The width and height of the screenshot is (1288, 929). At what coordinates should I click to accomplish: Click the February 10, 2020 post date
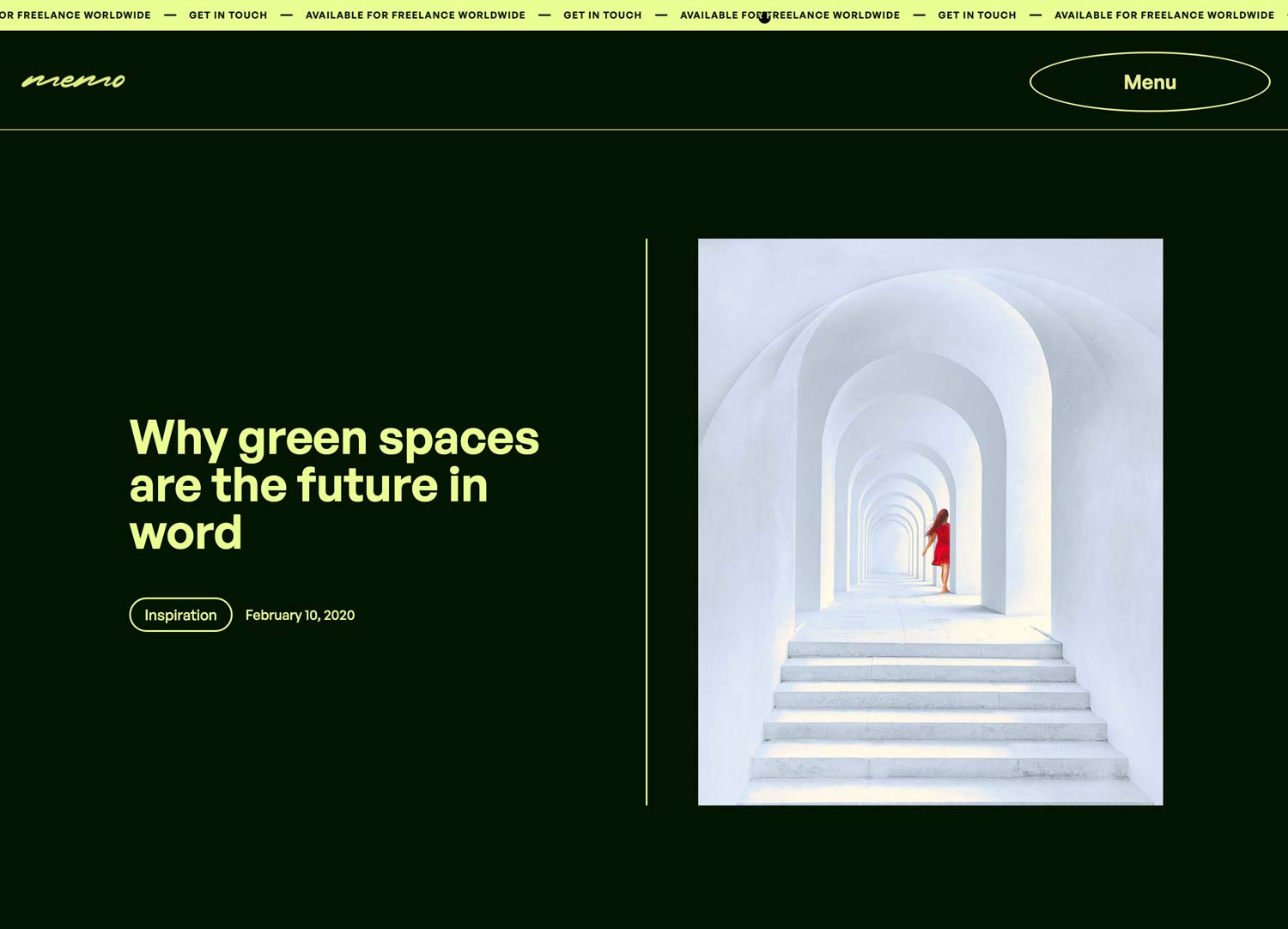(300, 615)
